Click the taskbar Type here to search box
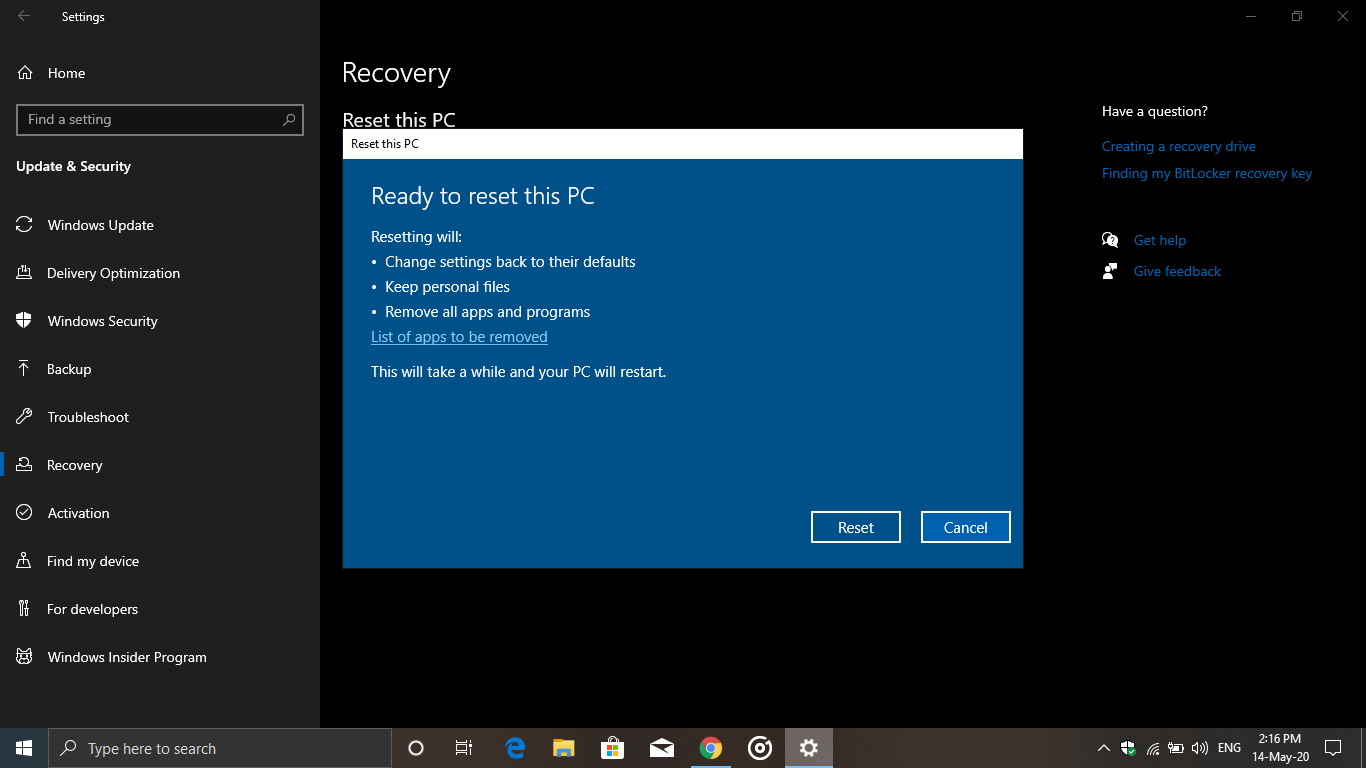The height and width of the screenshot is (768, 1366). coord(220,748)
